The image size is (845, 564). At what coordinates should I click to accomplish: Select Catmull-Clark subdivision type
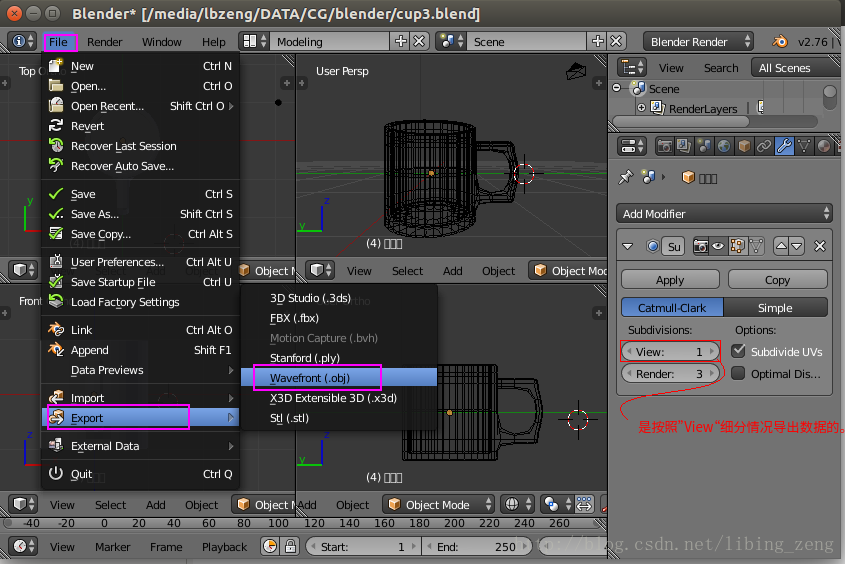click(x=672, y=308)
